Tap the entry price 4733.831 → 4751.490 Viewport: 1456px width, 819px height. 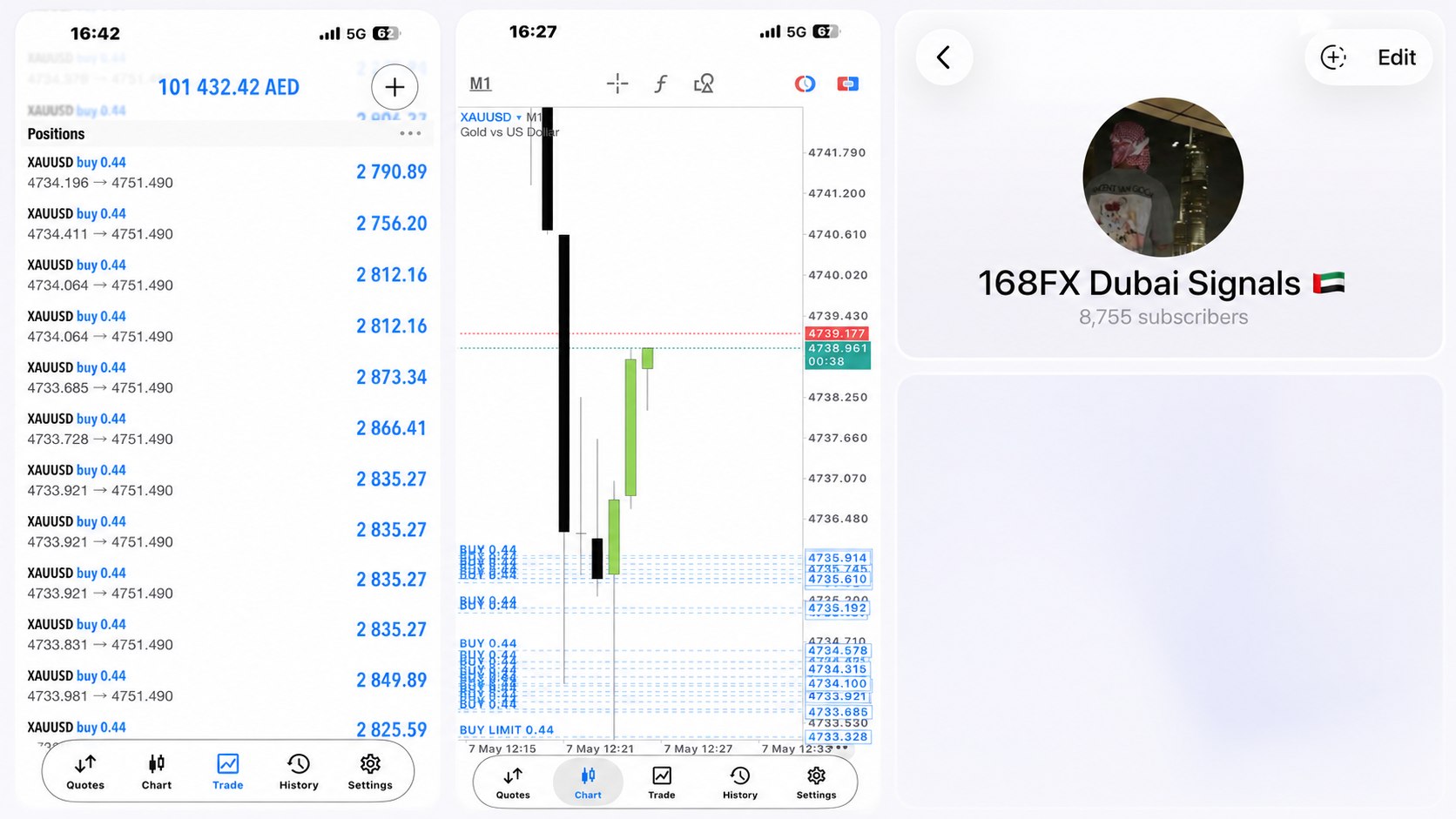(x=100, y=645)
